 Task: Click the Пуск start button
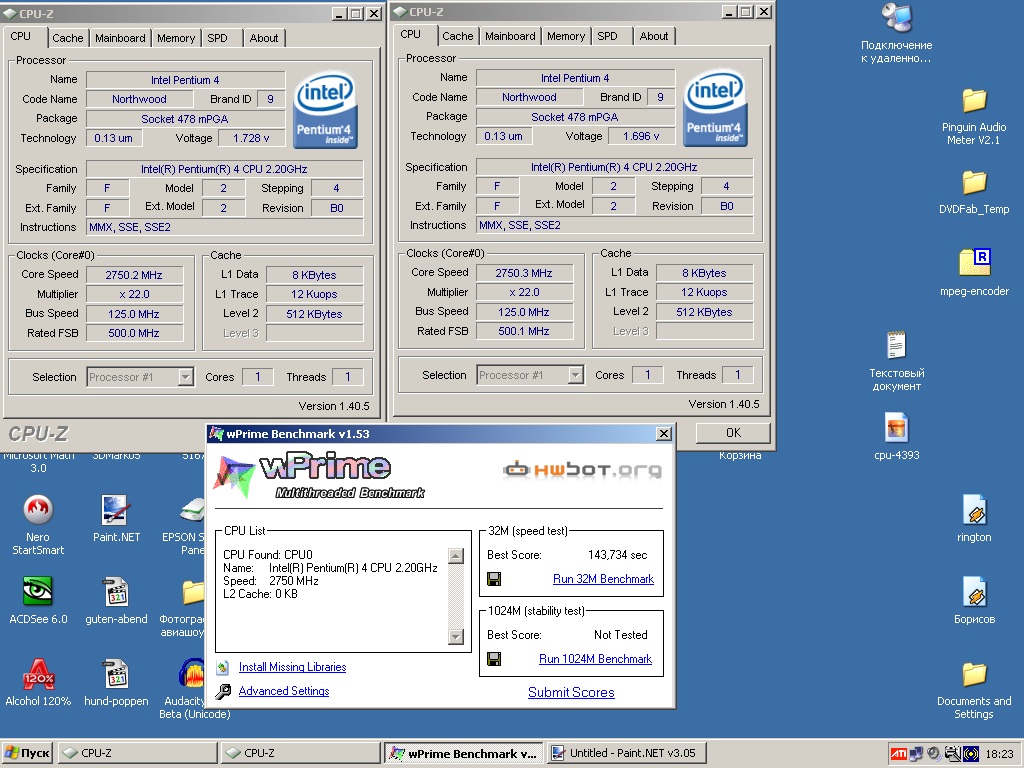click(x=27, y=753)
